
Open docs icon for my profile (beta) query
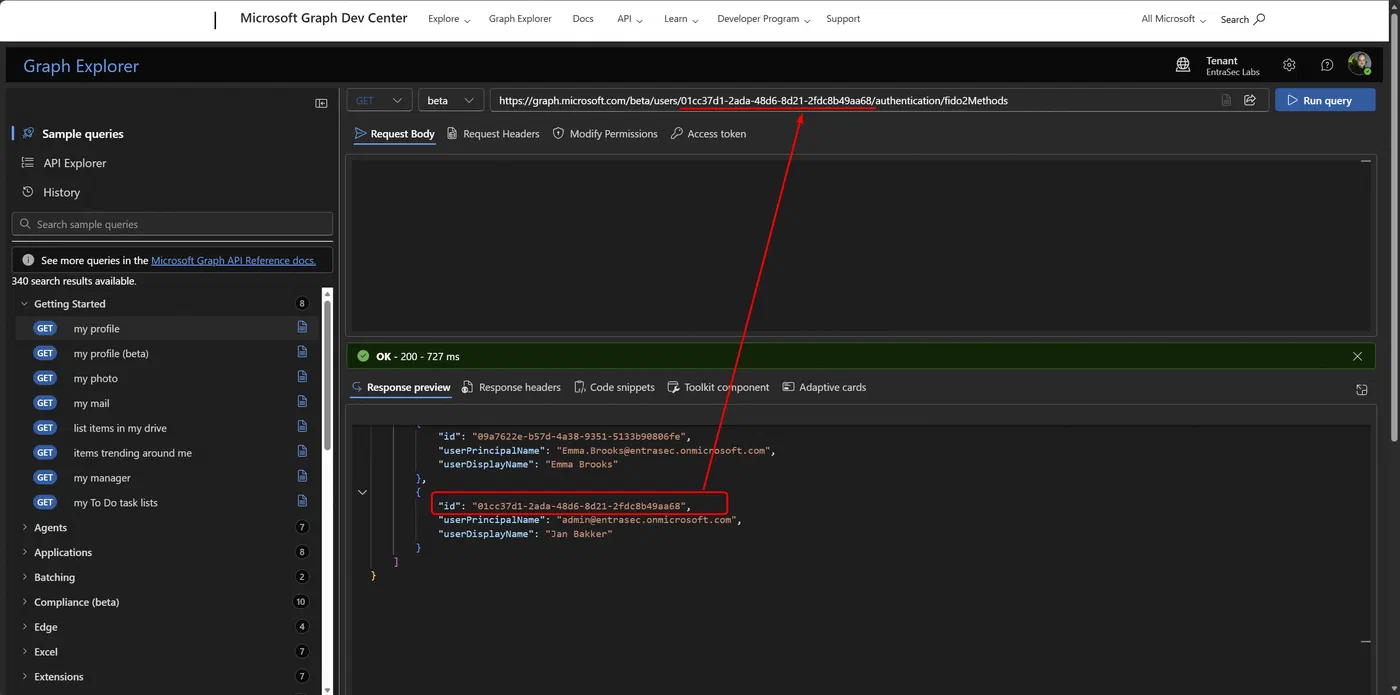pos(302,353)
